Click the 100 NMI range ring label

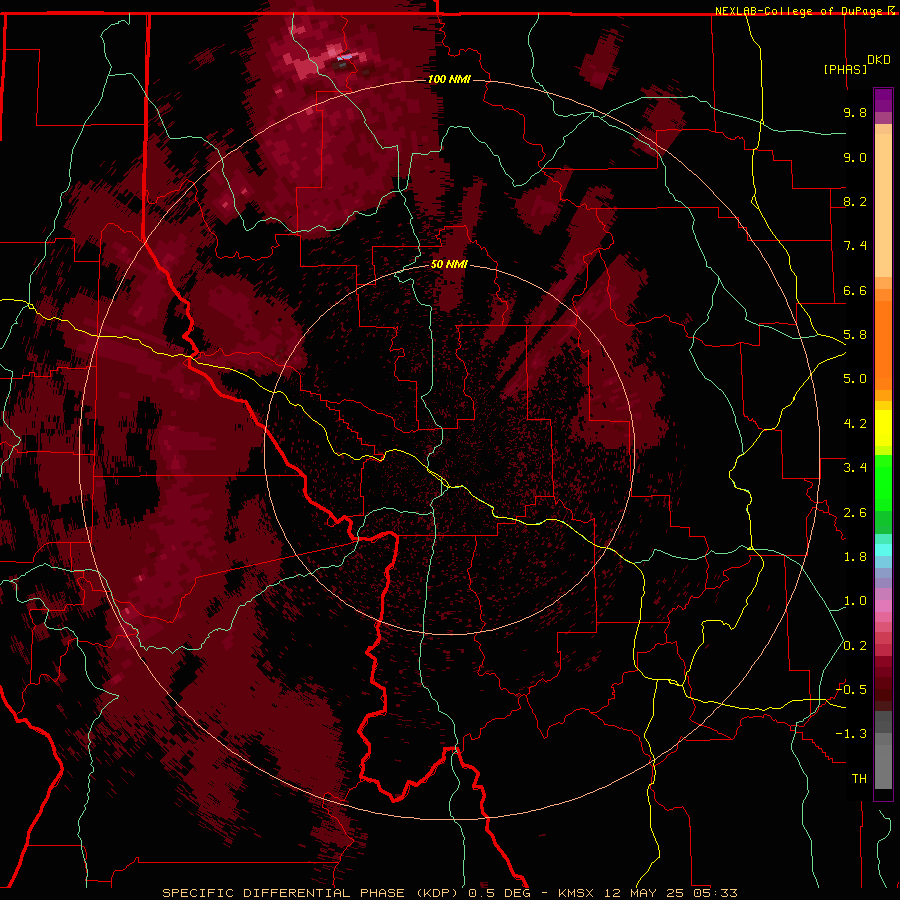(449, 79)
